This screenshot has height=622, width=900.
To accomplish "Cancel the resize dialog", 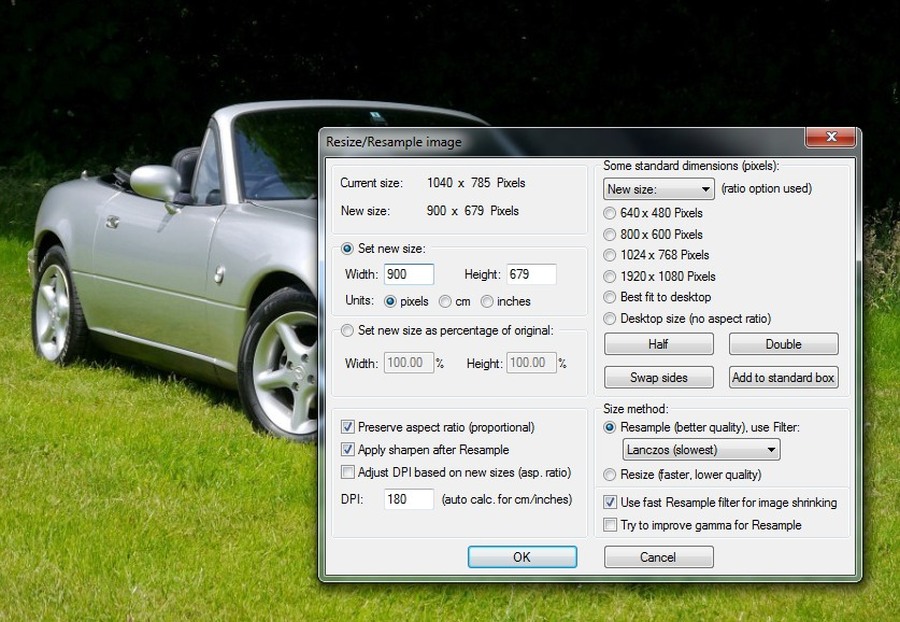I will [x=659, y=557].
